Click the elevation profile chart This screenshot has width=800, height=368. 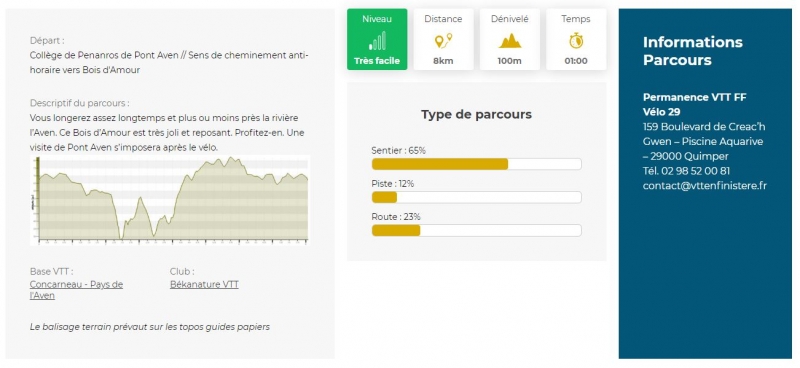[170, 200]
